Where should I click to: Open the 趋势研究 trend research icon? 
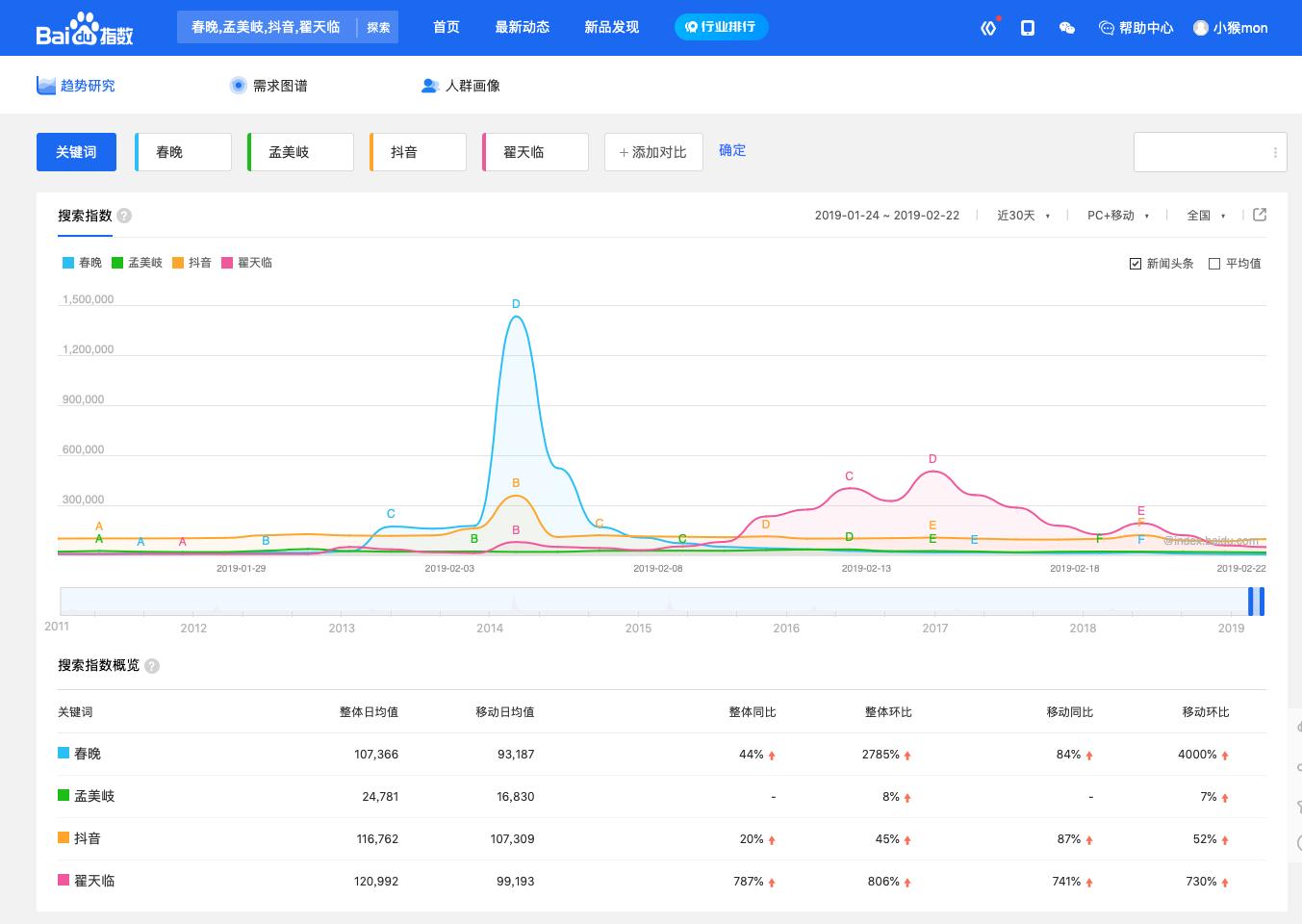45,85
